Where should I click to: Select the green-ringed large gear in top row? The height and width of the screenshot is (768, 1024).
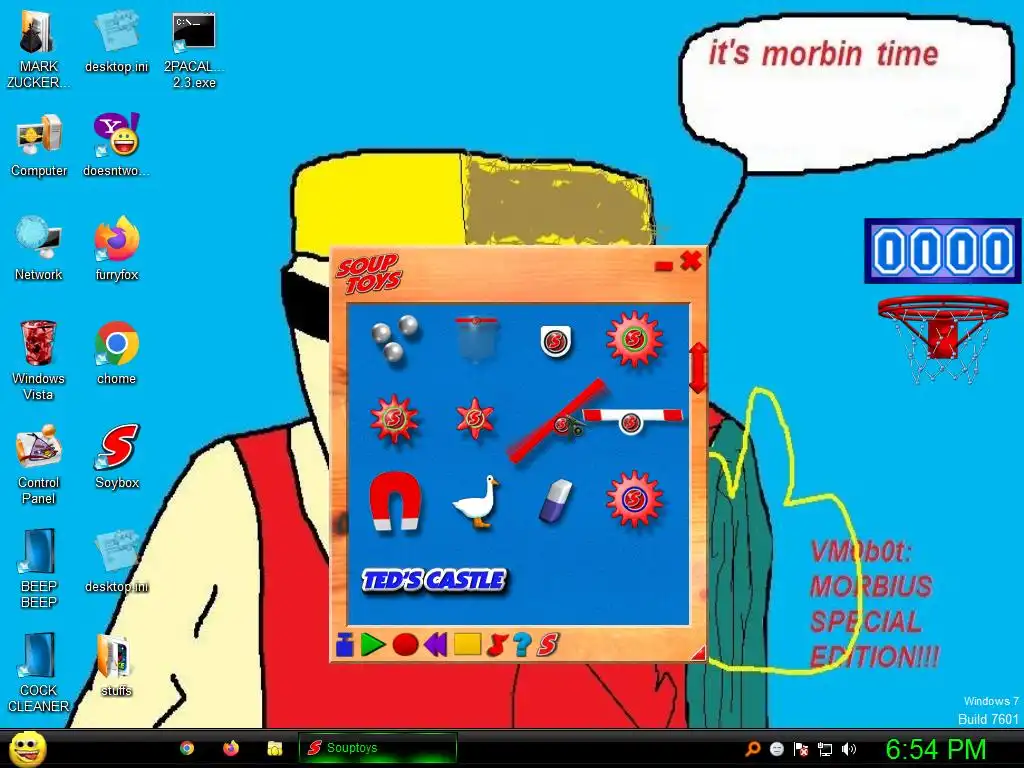coord(634,338)
